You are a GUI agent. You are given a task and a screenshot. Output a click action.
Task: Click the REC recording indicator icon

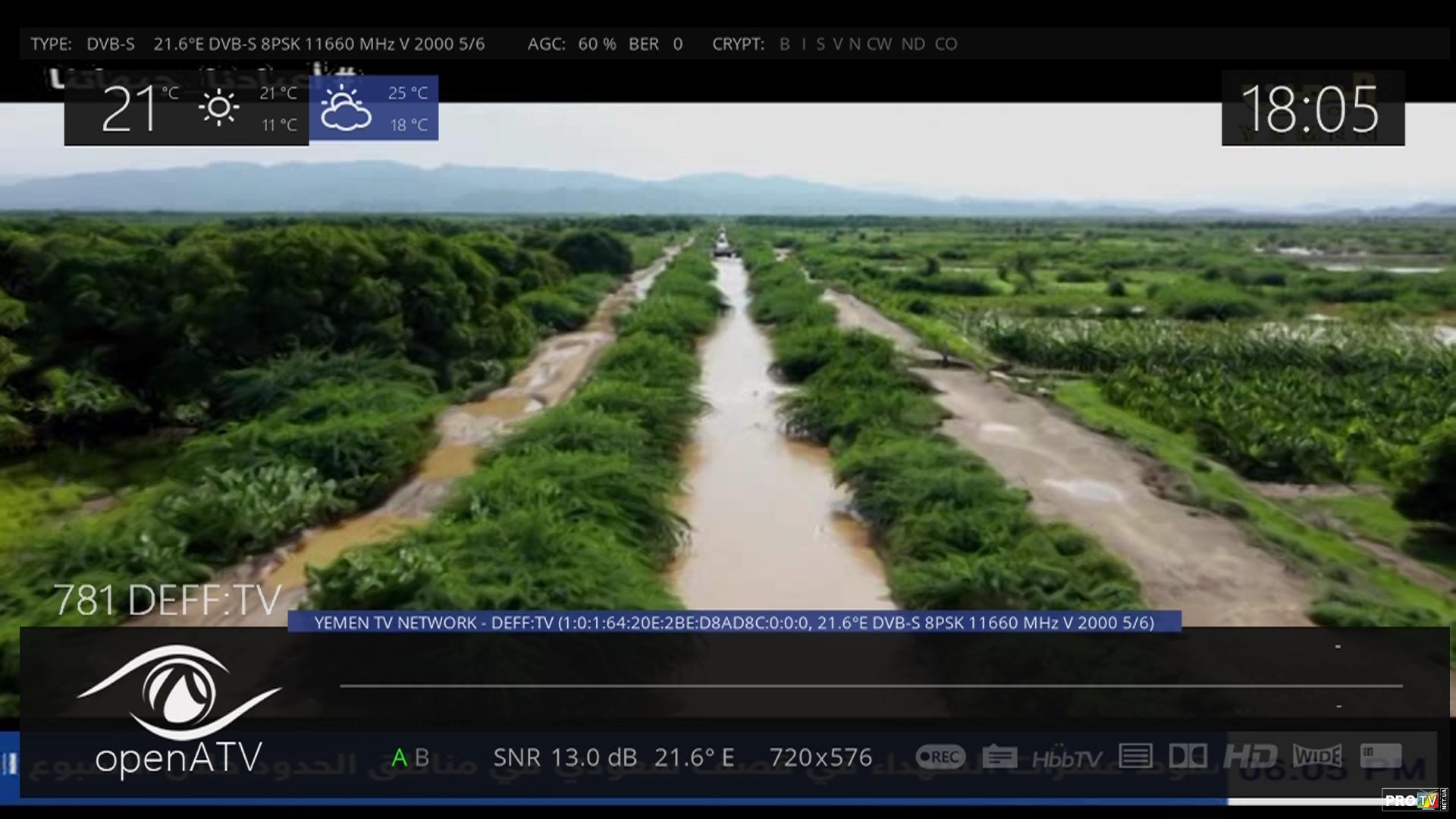tap(940, 757)
